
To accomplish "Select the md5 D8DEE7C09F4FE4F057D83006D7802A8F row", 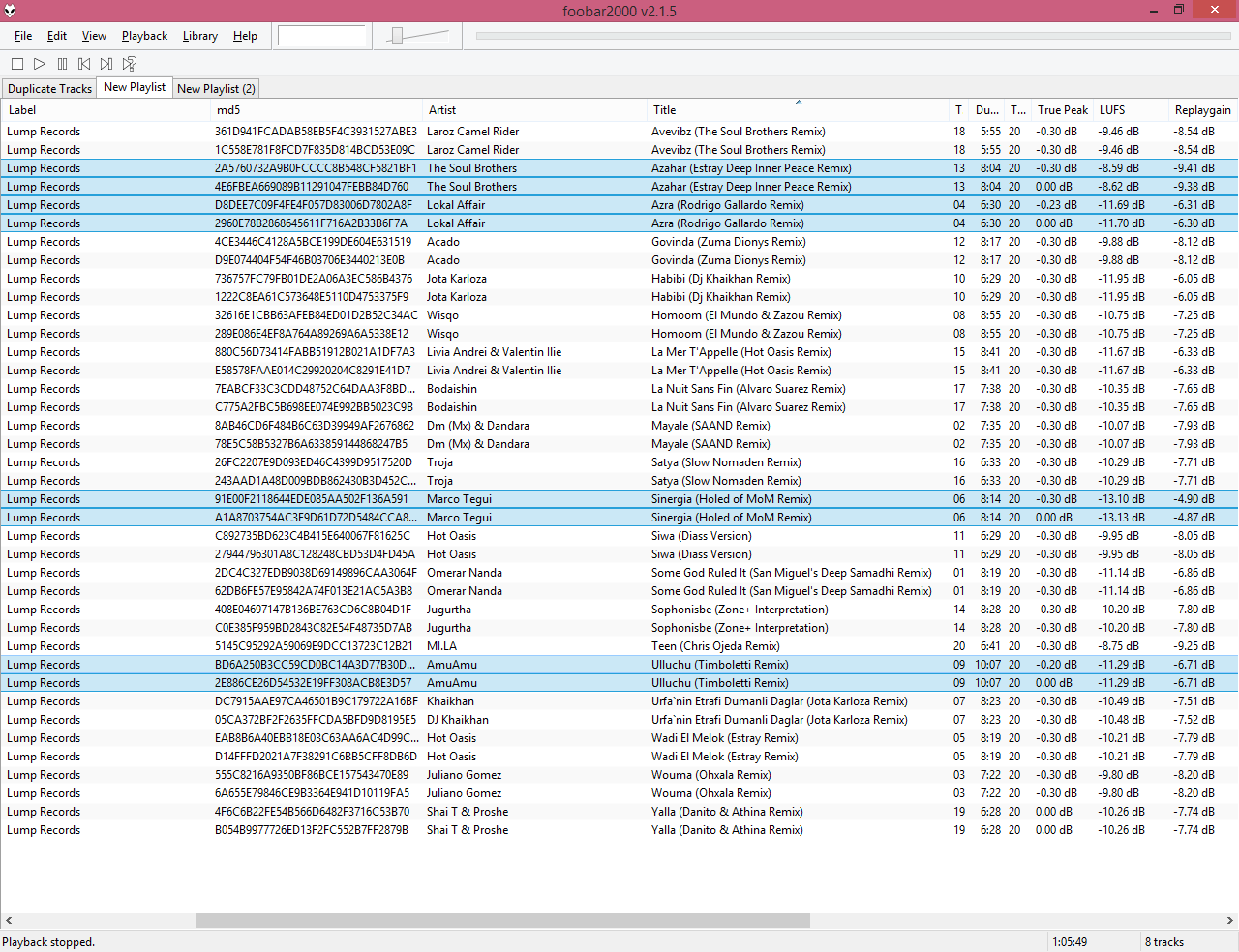I will [x=619, y=205].
